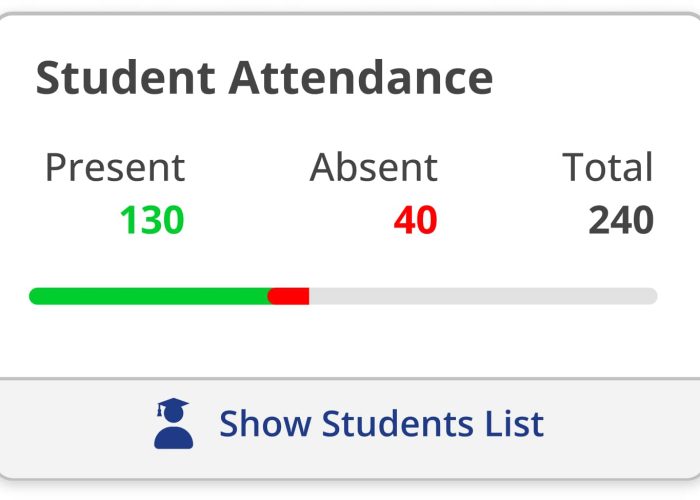This screenshot has height=500, width=700.
Task: Click the red 40 absent count
Action: [415, 220]
